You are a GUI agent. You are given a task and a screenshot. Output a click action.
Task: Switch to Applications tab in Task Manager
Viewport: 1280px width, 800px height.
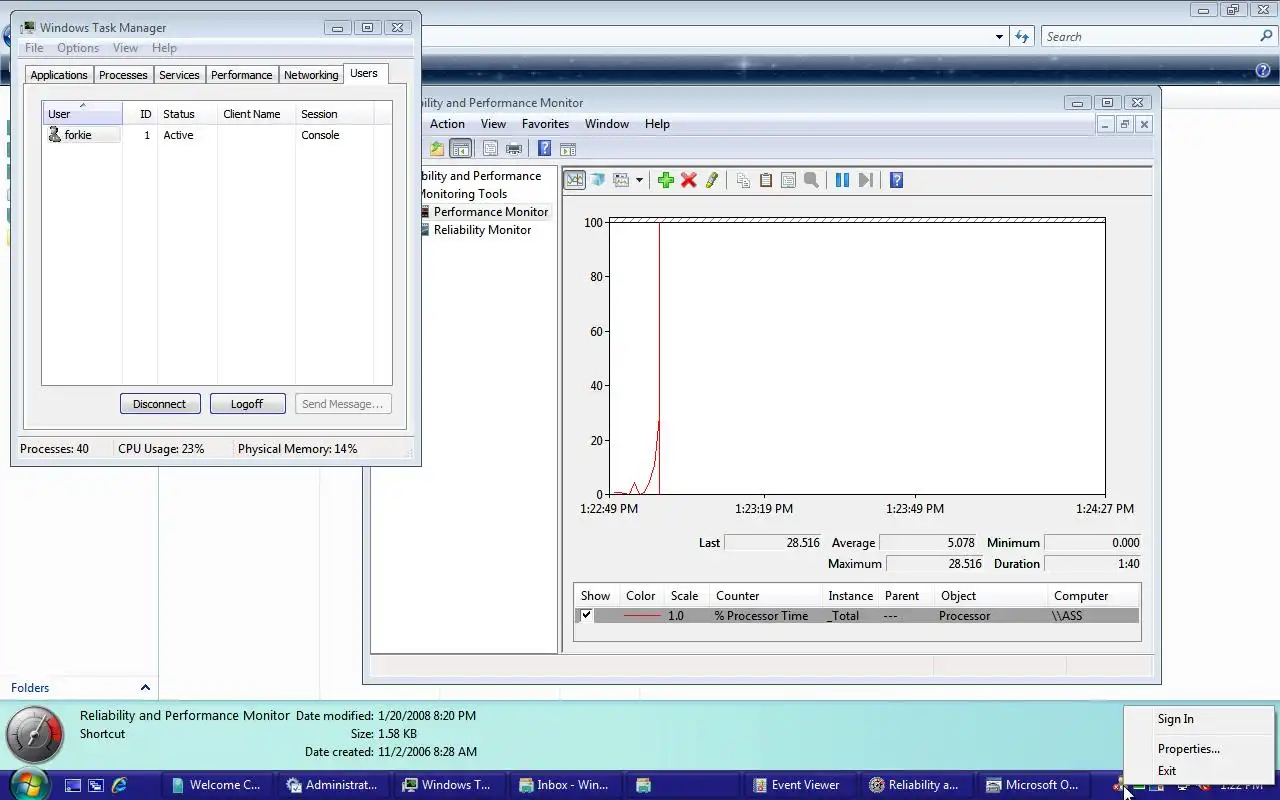[59, 75]
